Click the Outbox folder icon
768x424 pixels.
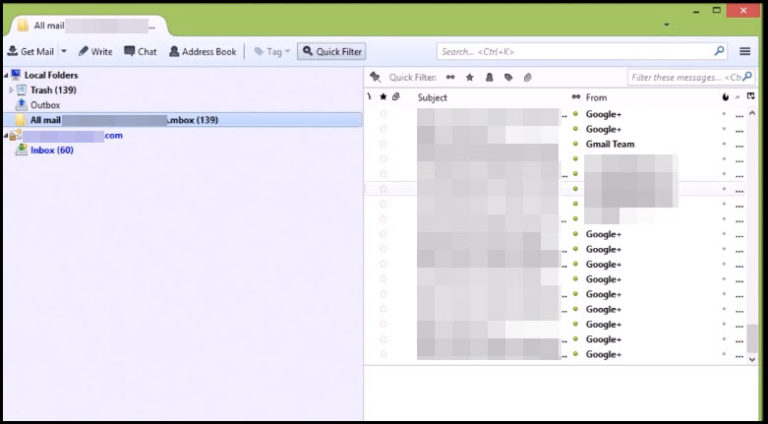click(21, 105)
